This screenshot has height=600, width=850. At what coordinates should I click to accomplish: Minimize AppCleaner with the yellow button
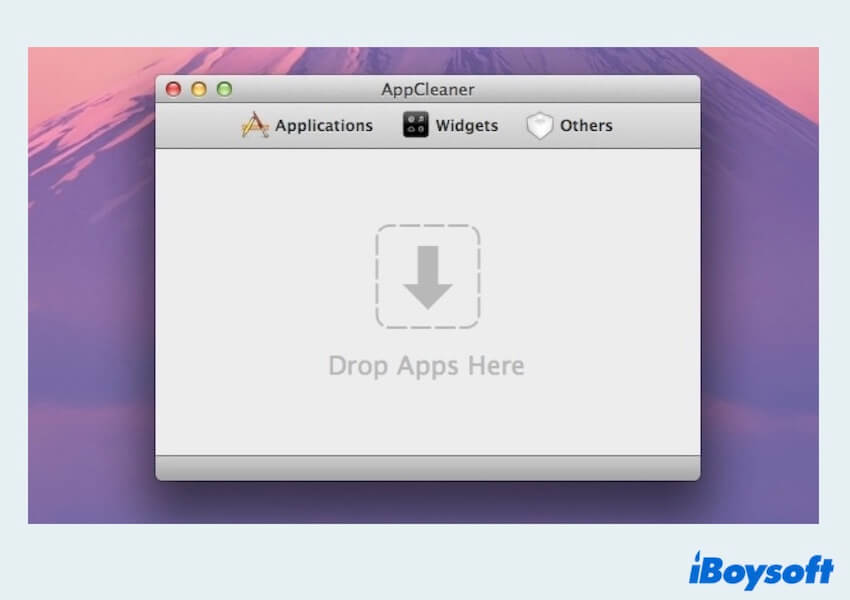click(199, 89)
